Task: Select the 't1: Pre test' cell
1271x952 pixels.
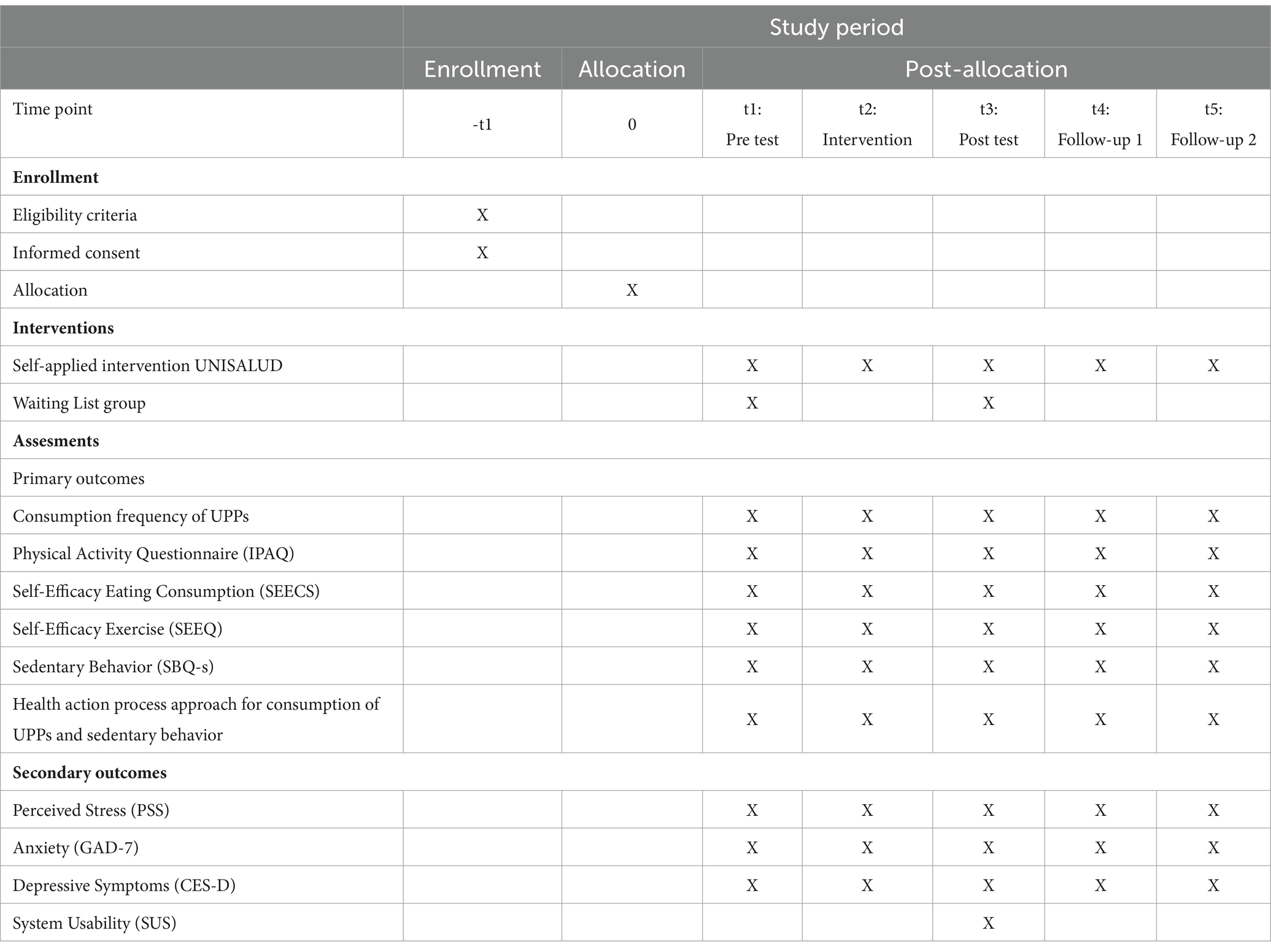Action: [x=752, y=125]
